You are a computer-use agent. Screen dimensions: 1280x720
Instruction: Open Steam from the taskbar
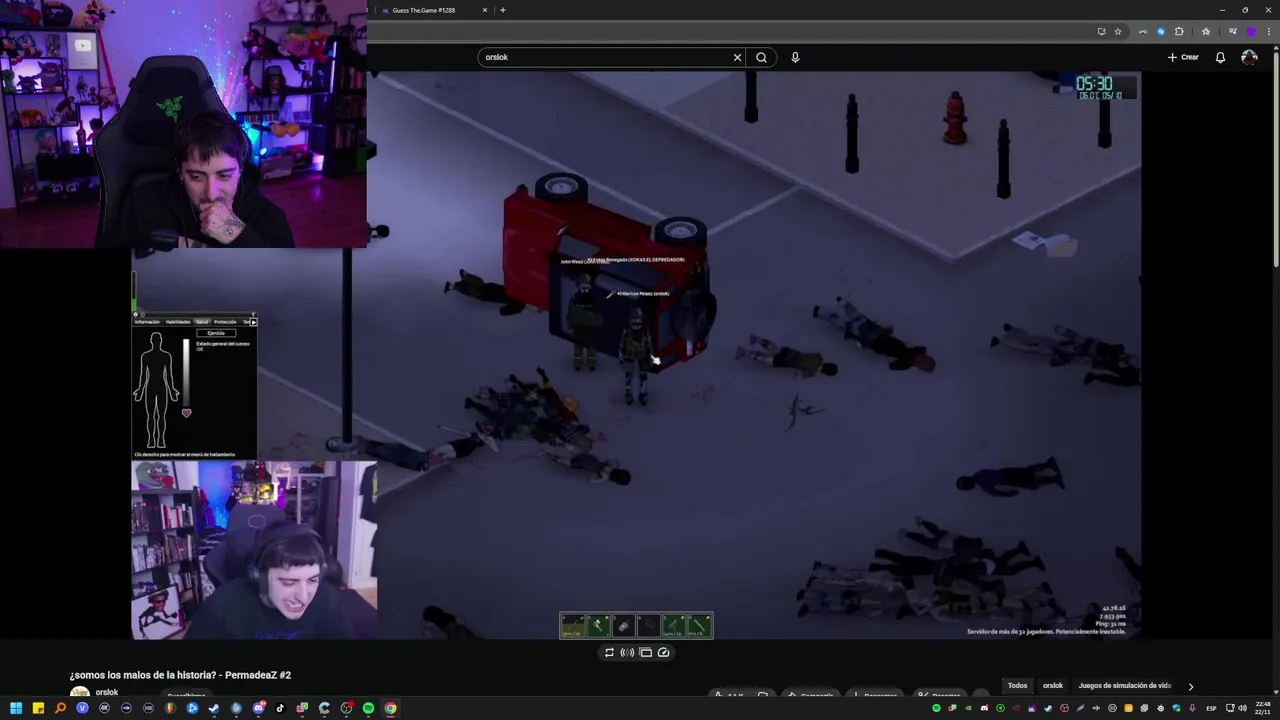click(x=214, y=708)
